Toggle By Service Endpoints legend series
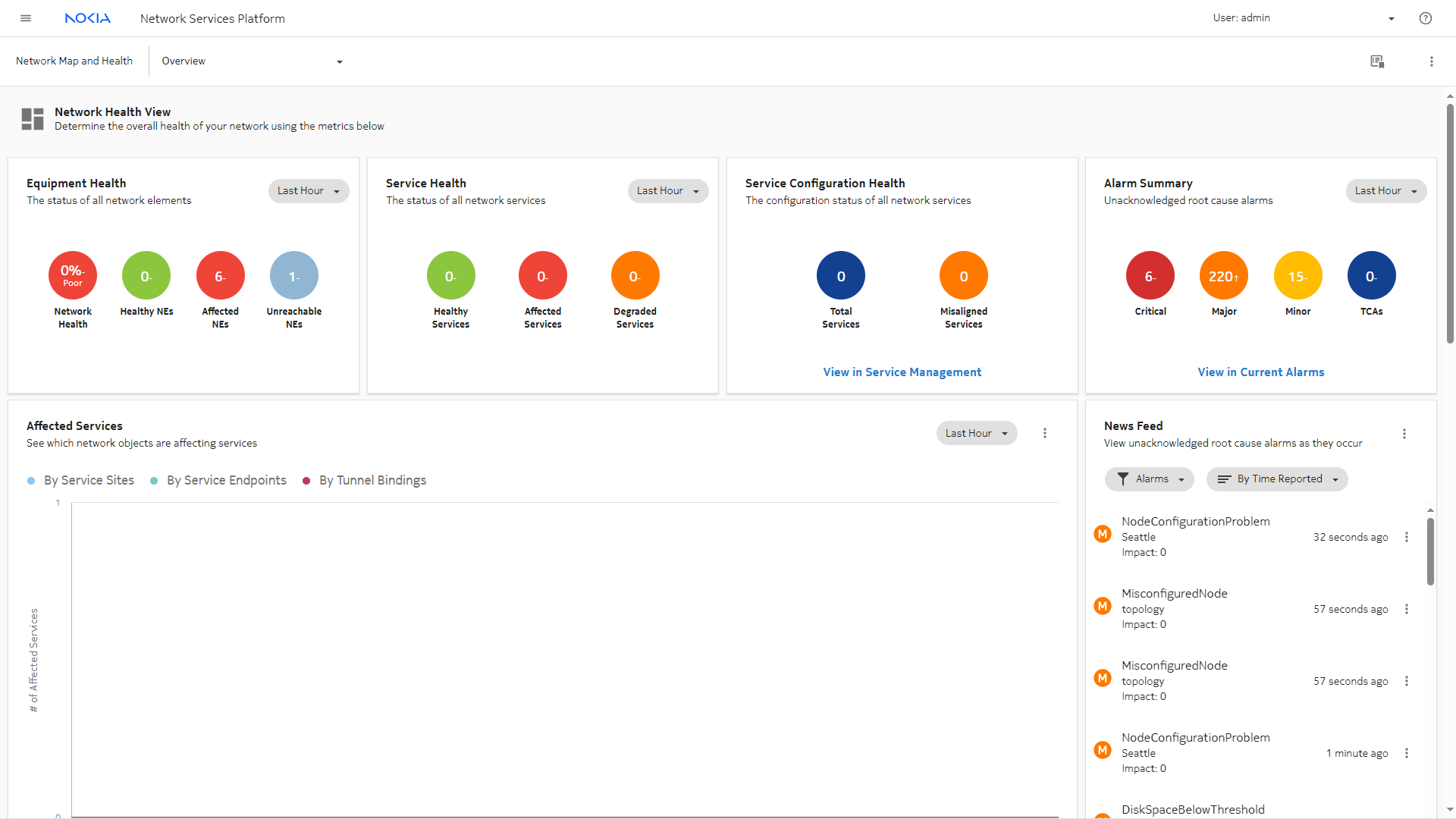Viewport: 1456px width, 819px height. pos(218,481)
